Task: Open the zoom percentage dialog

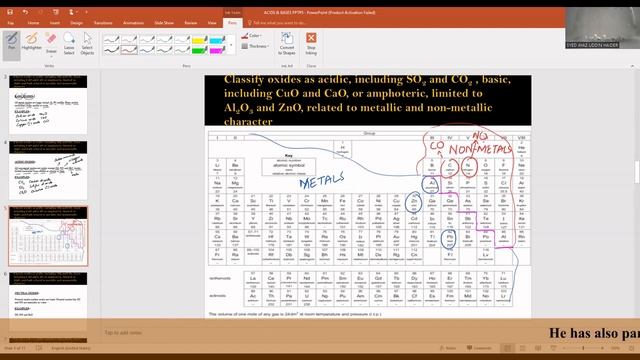Action: (615, 348)
